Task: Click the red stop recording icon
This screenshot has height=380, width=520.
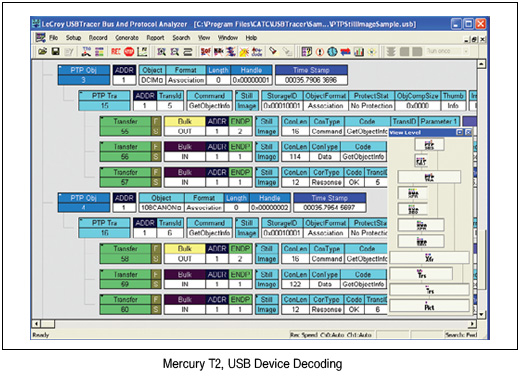Action: click(x=129, y=52)
